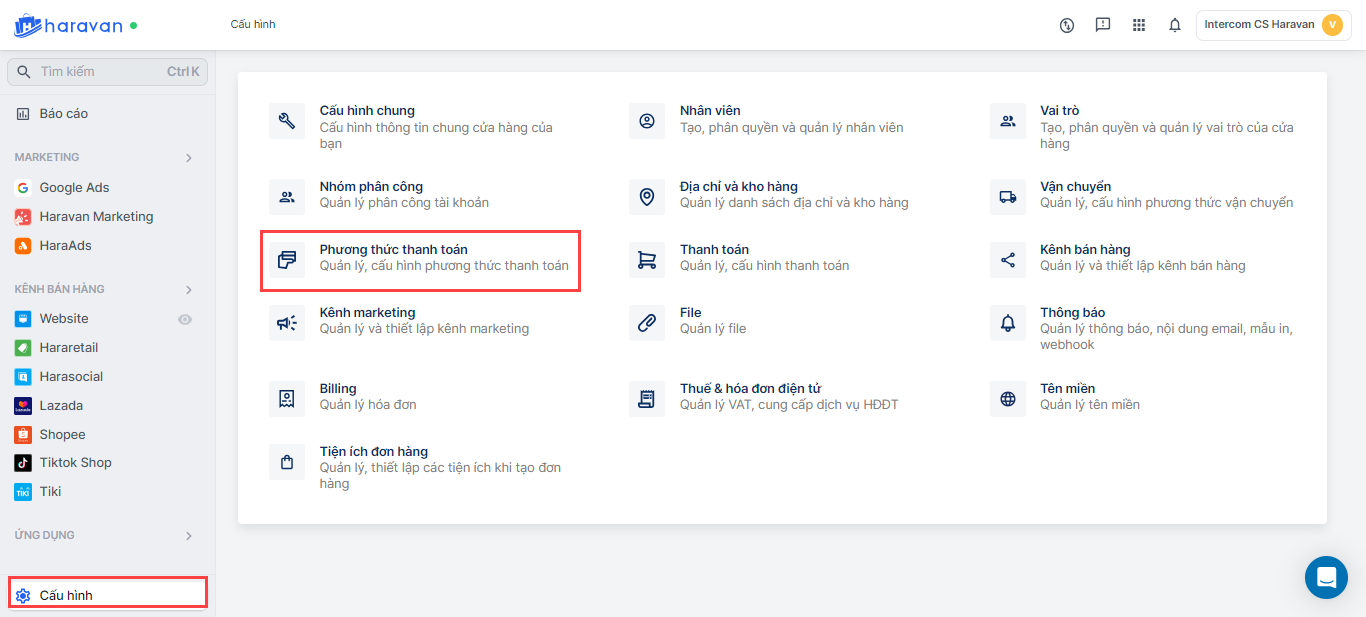The width and height of the screenshot is (1366, 617).
Task: Click the Nhân viên person icon
Action: click(x=647, y=121)
